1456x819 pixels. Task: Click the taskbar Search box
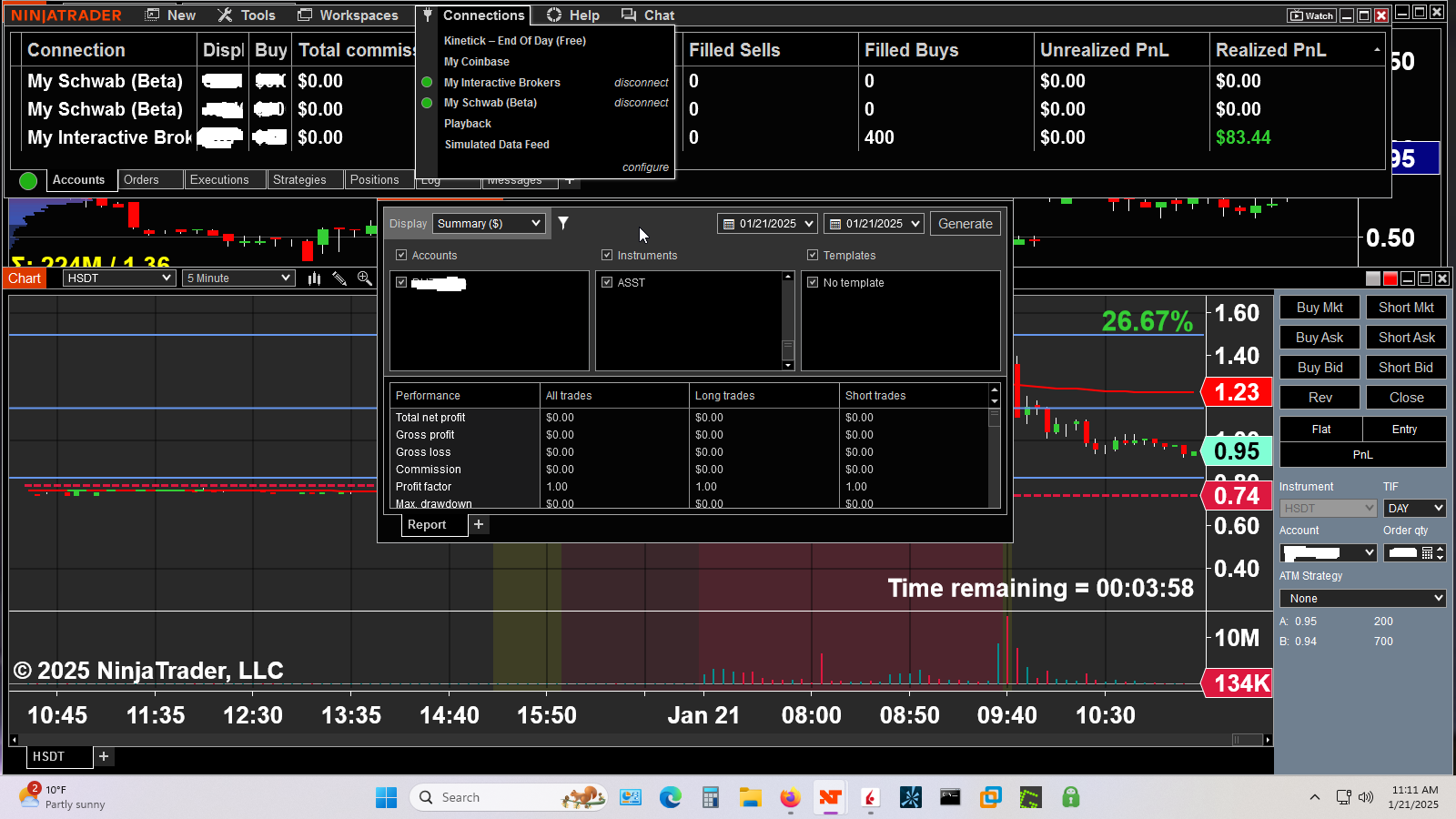click(x=508, y=798)
